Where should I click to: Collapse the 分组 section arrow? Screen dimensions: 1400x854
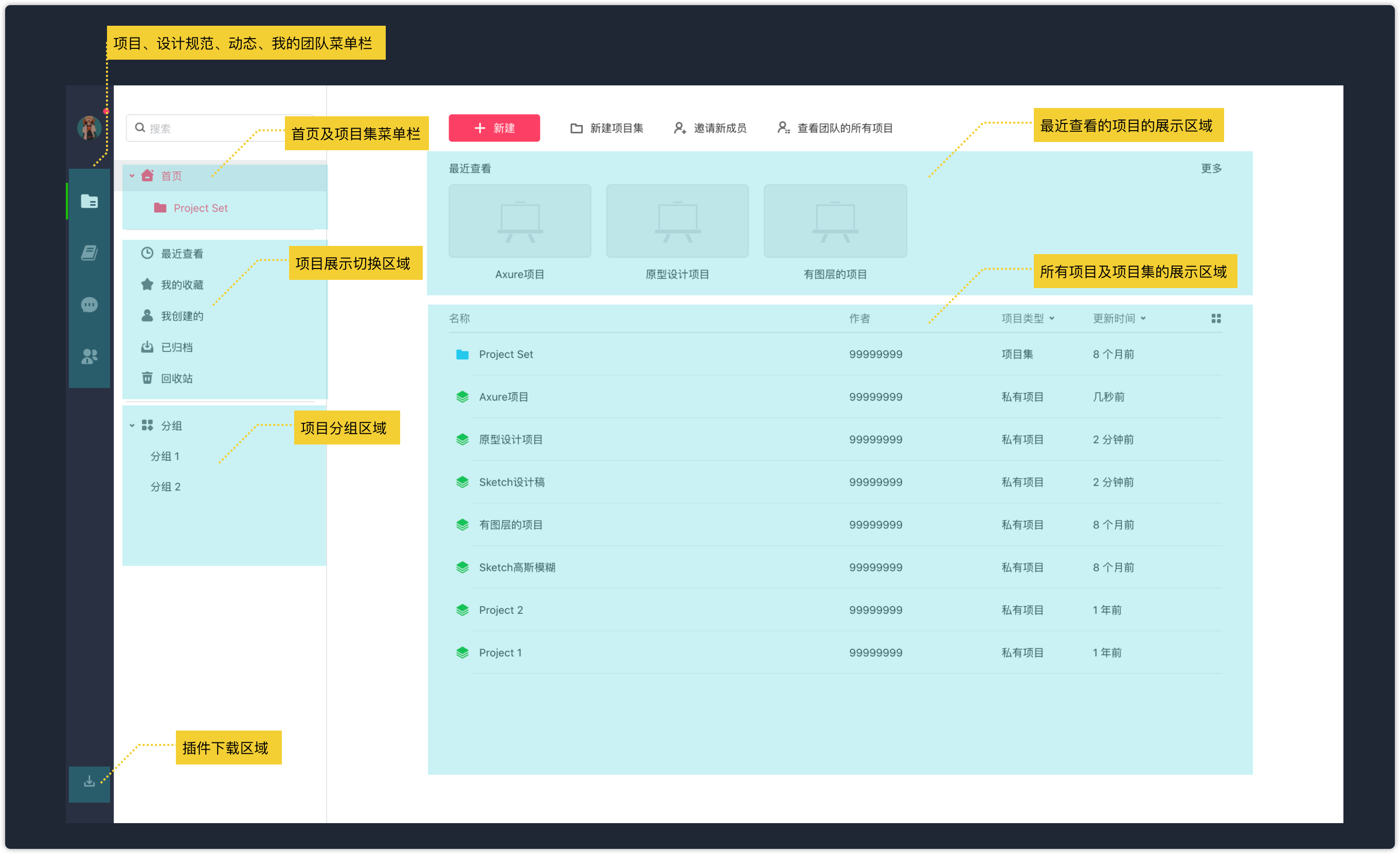click(132, 425)
